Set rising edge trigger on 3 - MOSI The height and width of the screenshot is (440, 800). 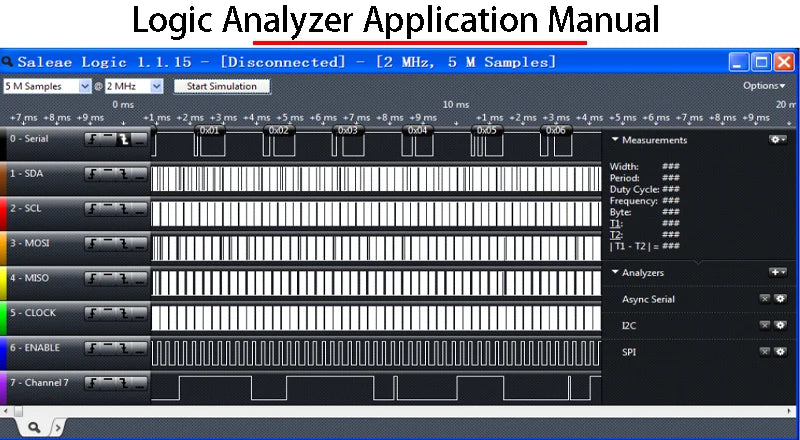[x=92, y=244]
